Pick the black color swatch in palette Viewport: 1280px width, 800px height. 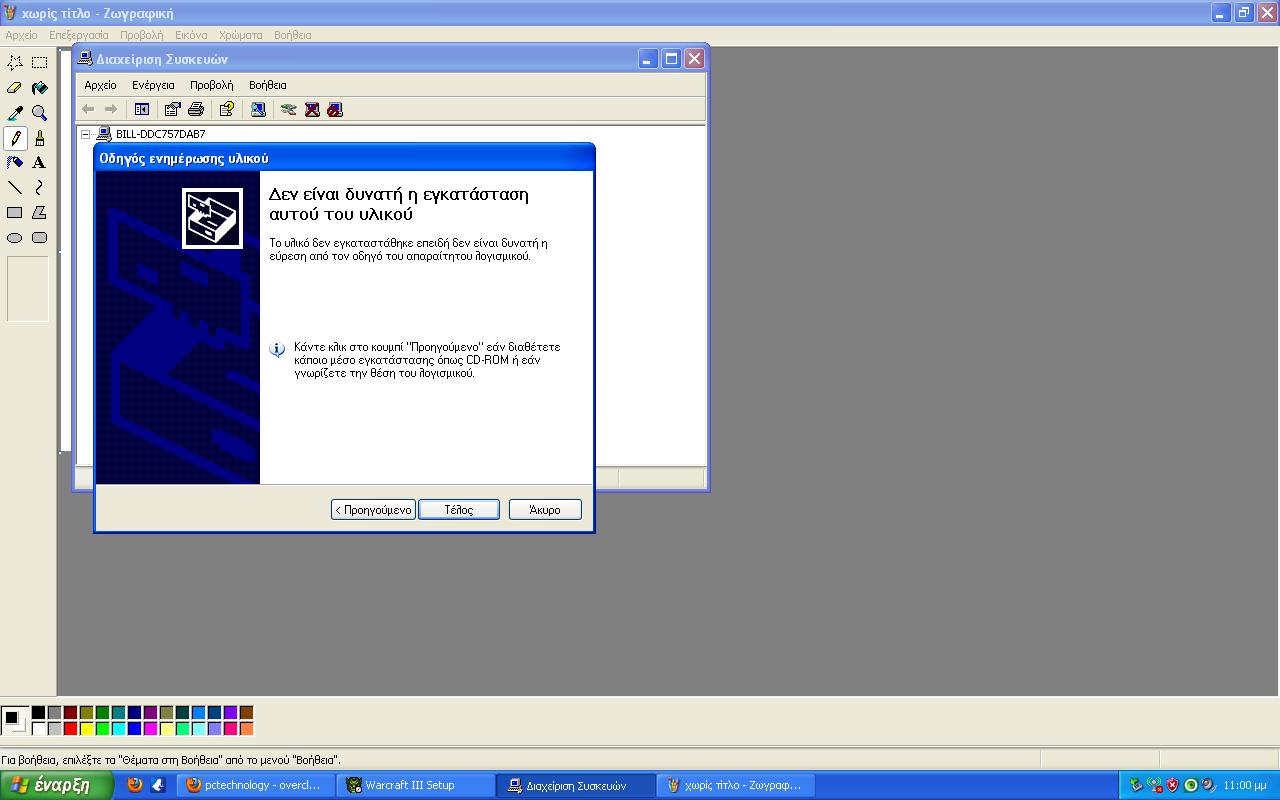(38, 713)
